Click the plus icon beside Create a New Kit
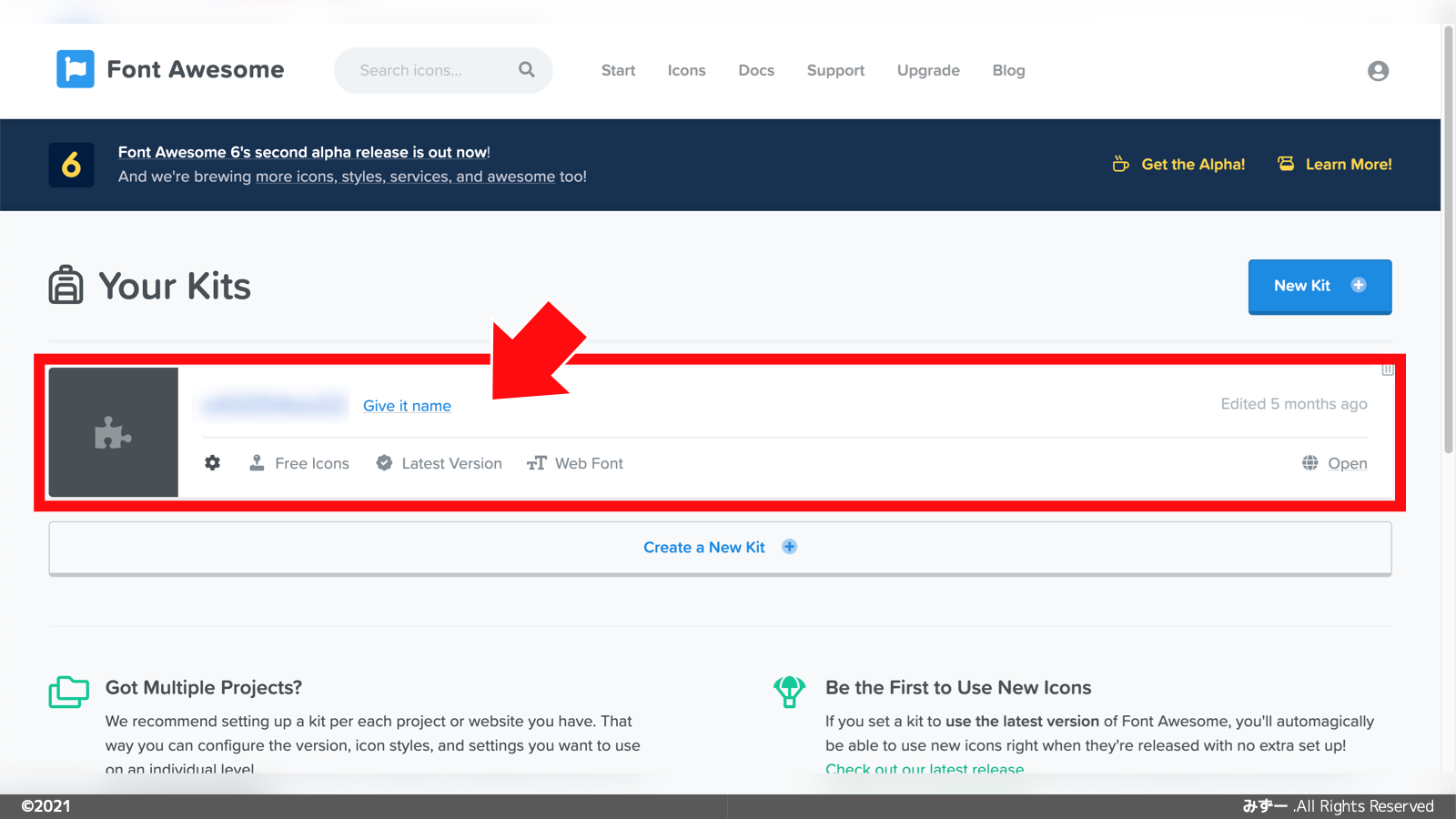This screenshot has height=819, width=1456. pyautogui.click(x=790, y=547)
